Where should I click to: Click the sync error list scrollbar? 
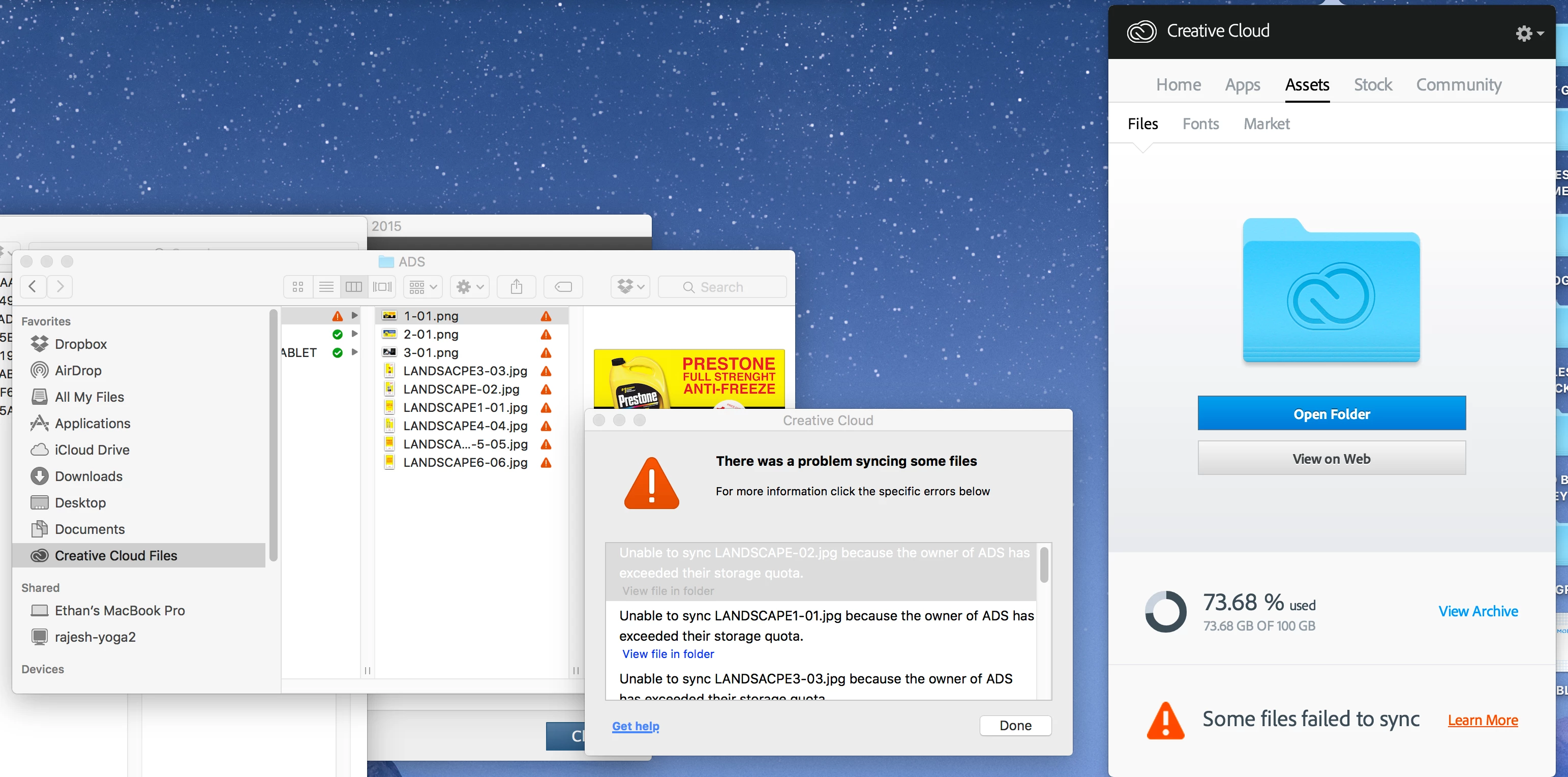click(1044, 565)
